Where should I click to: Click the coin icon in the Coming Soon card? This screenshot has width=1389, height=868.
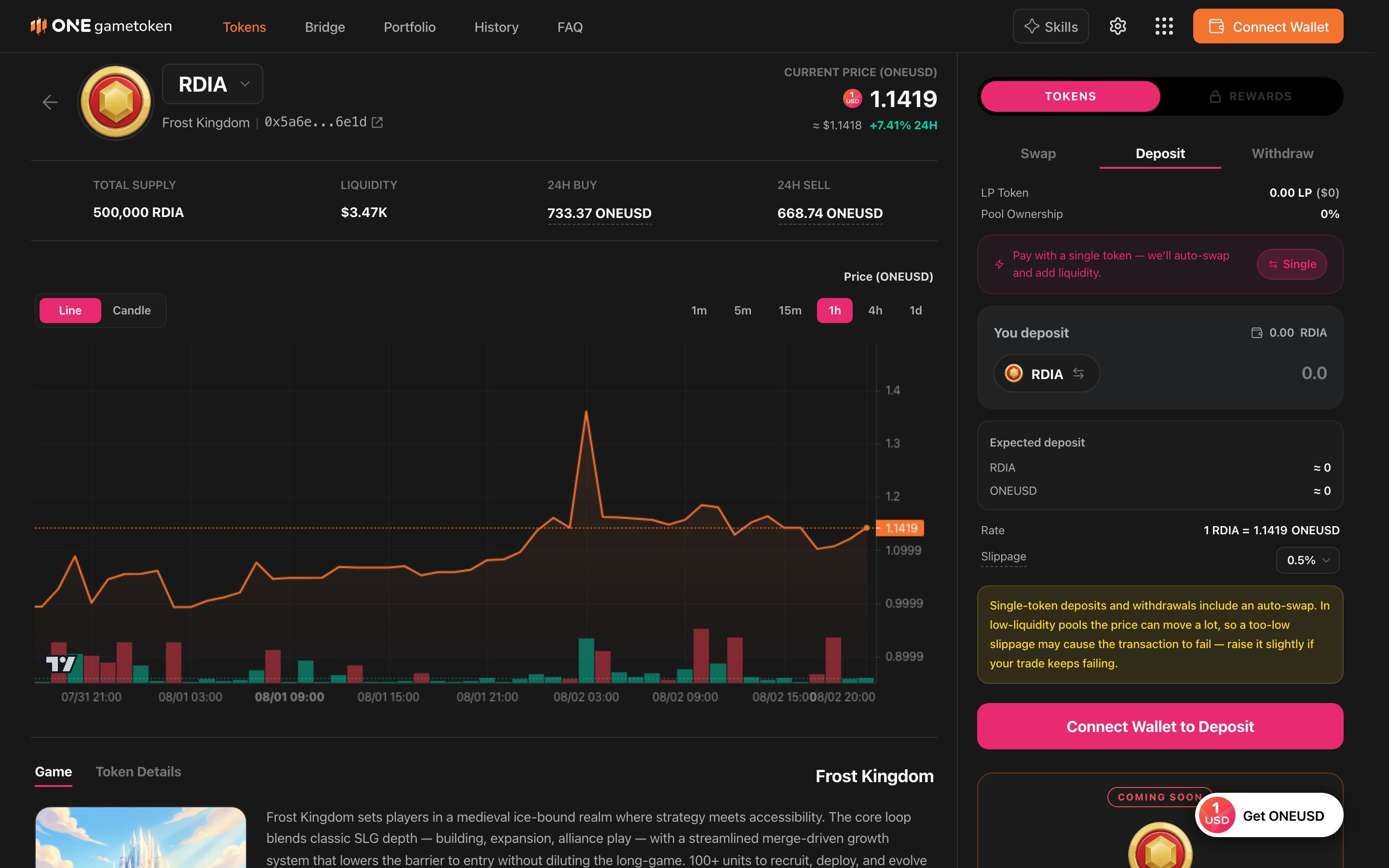(x=1160, y=846)
